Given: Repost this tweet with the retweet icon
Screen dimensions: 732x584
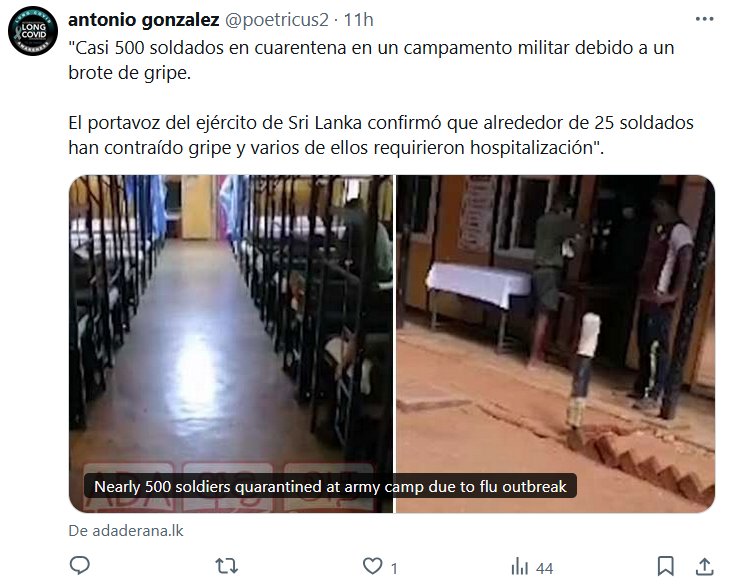Looking at the screenshot, I should [226, 566].
